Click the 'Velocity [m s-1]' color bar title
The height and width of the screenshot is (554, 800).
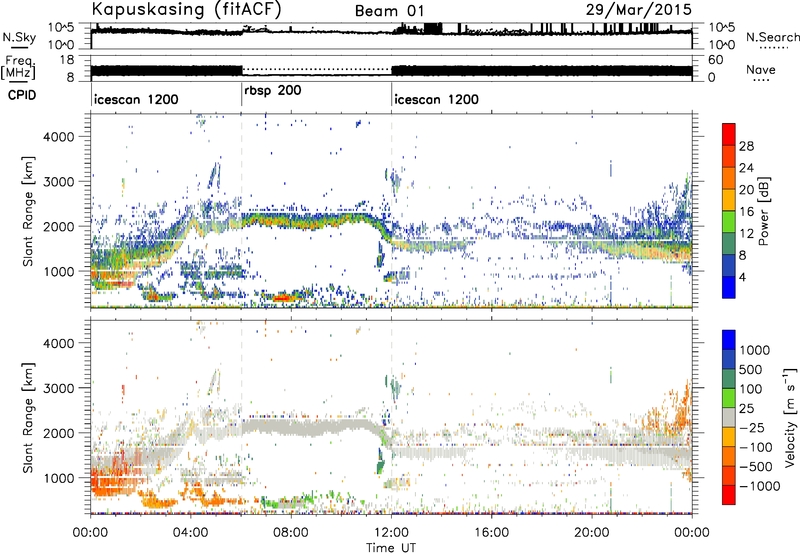point(790,417)
